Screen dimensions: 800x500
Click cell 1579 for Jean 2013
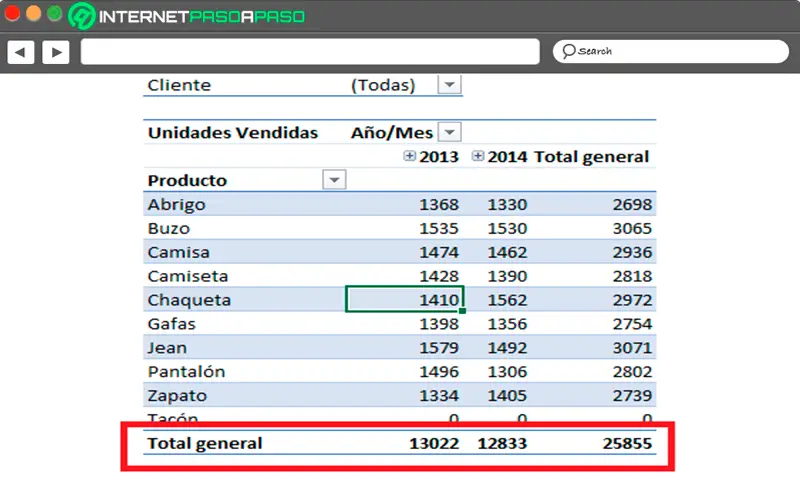(439, 348)
